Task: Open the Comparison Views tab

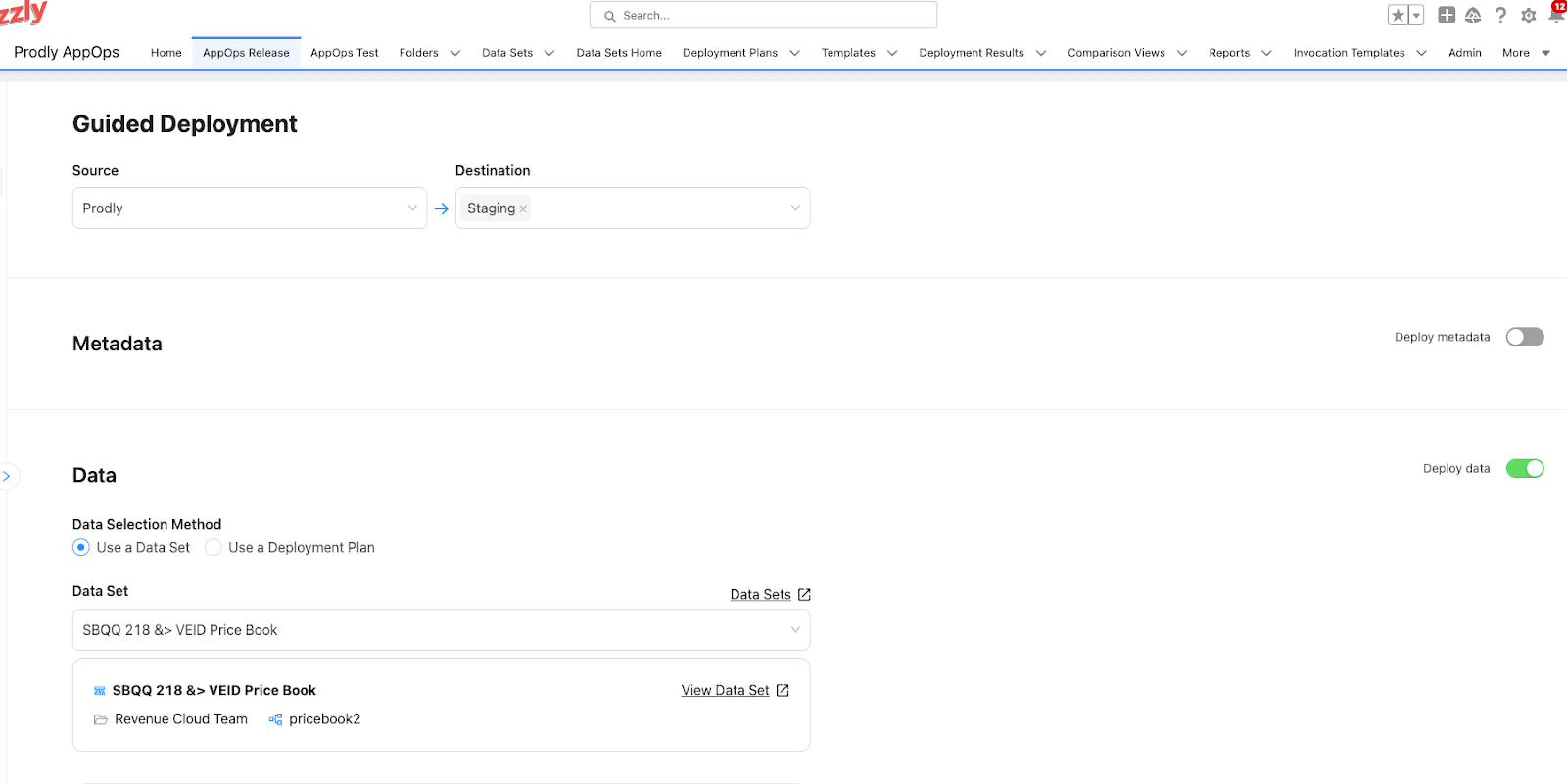Action: point(1116,53)
